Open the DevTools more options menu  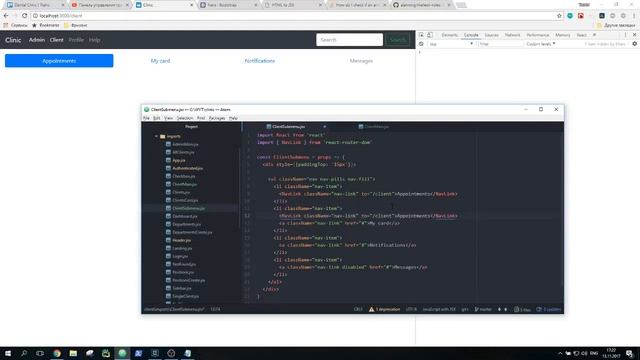[625, 35]
